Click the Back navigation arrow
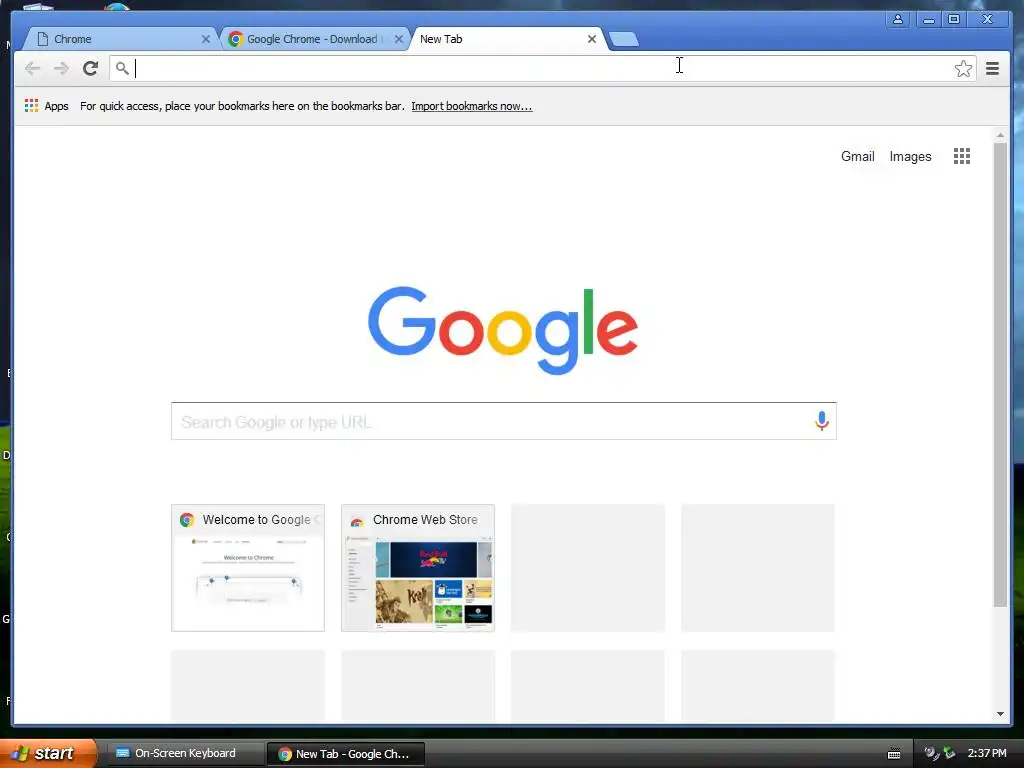1024x768 pixels. pos(32,69)
